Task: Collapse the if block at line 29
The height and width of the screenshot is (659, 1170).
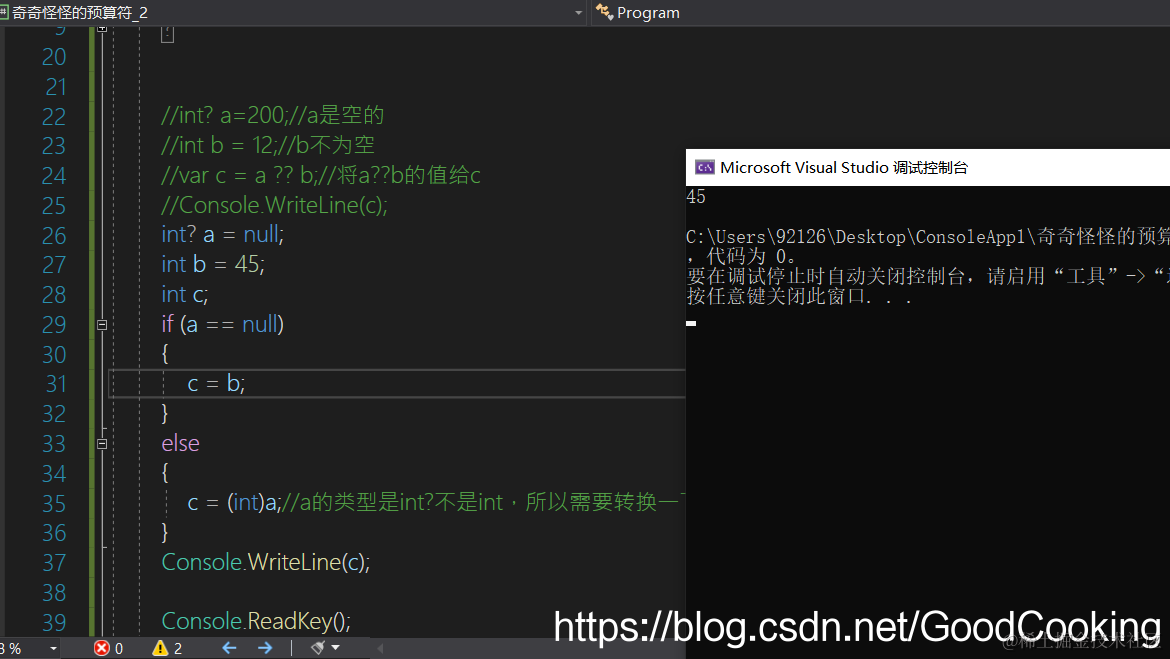Action: 102,325
